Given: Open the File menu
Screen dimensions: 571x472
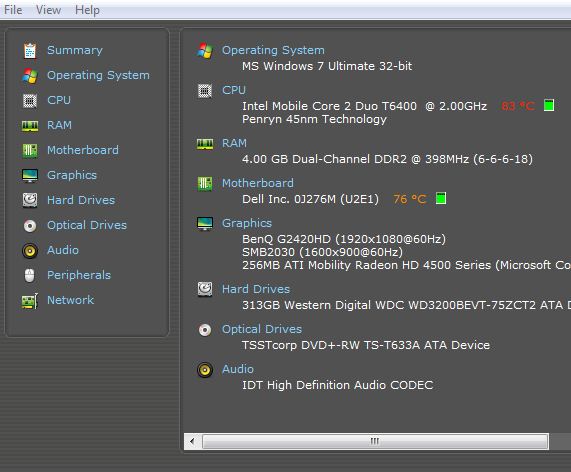Looking at the screenshot, I should click(x=13, y=10).
